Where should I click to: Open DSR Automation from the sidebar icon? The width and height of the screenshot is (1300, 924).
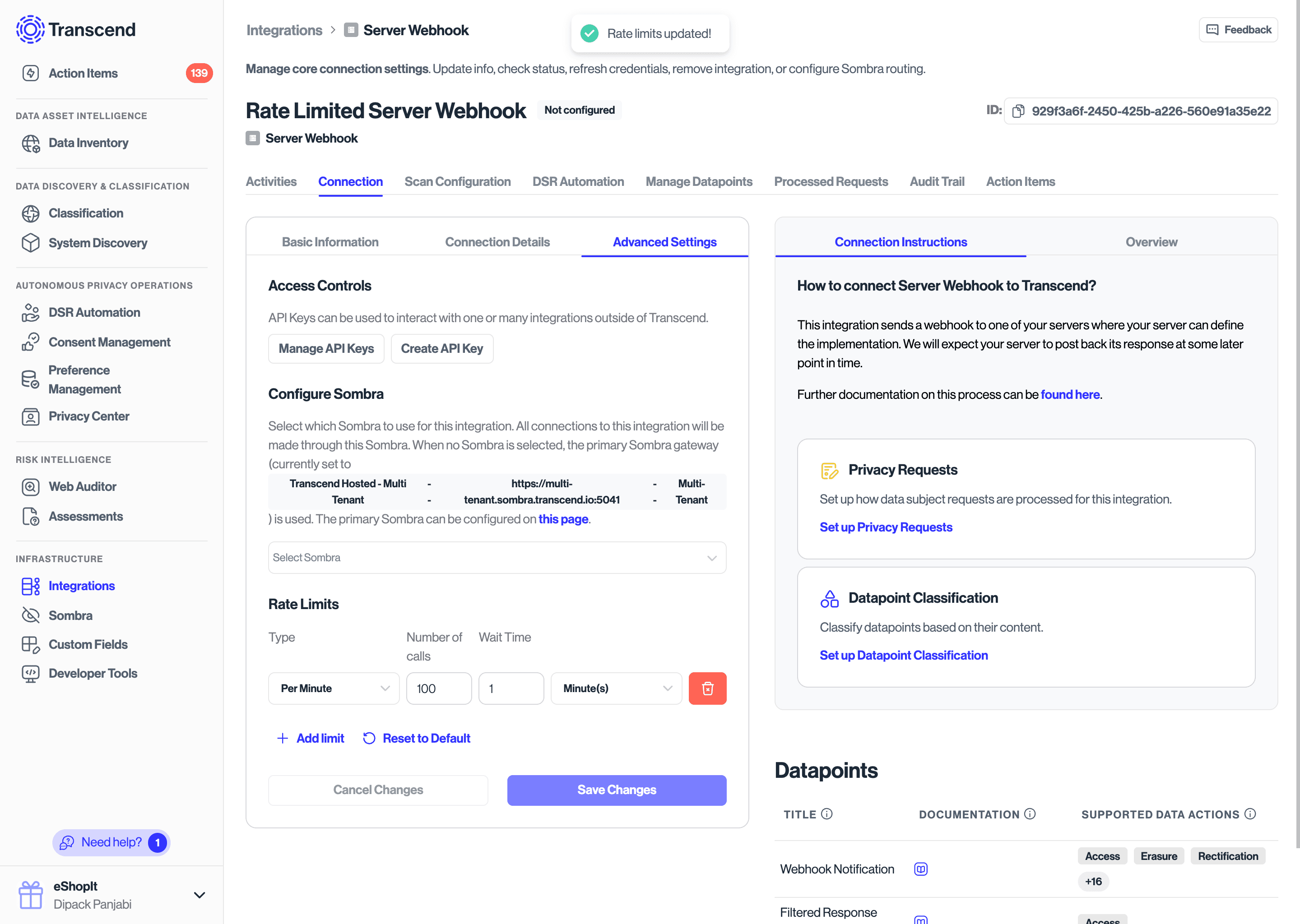tap(30, 312)
